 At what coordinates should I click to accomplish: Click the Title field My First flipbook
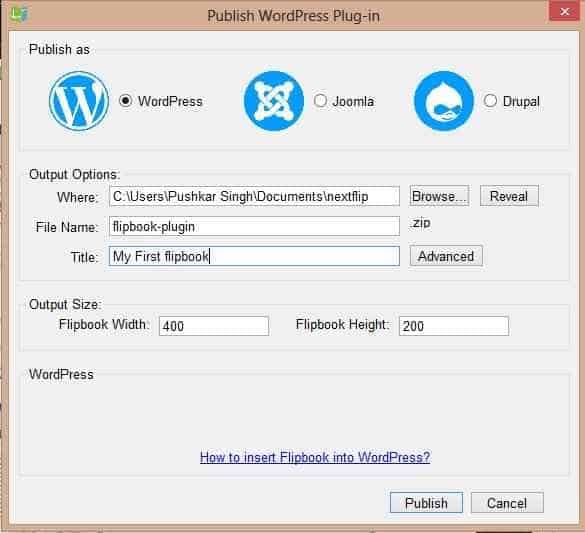pyautogui.click(x=254, y=256)
